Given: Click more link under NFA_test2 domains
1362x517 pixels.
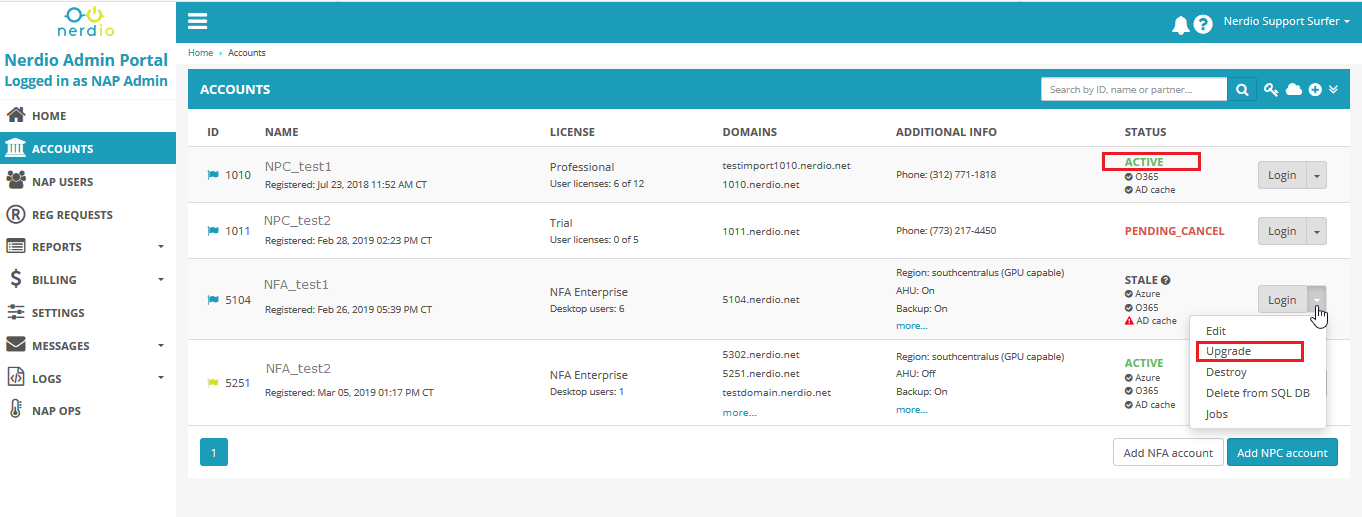Looking at the screenshot, I should (739, 412).
